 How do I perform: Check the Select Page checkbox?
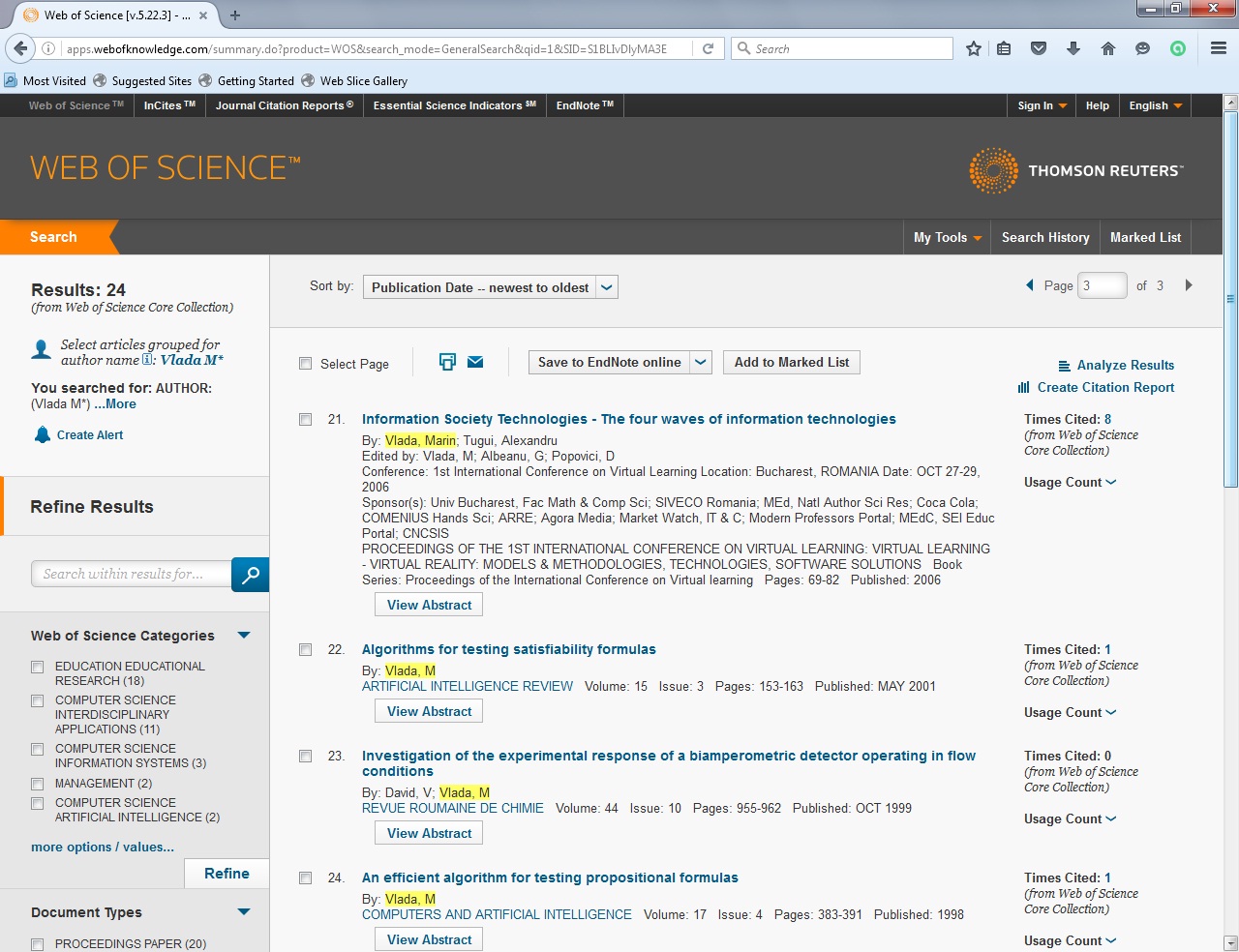click(305, 364)
